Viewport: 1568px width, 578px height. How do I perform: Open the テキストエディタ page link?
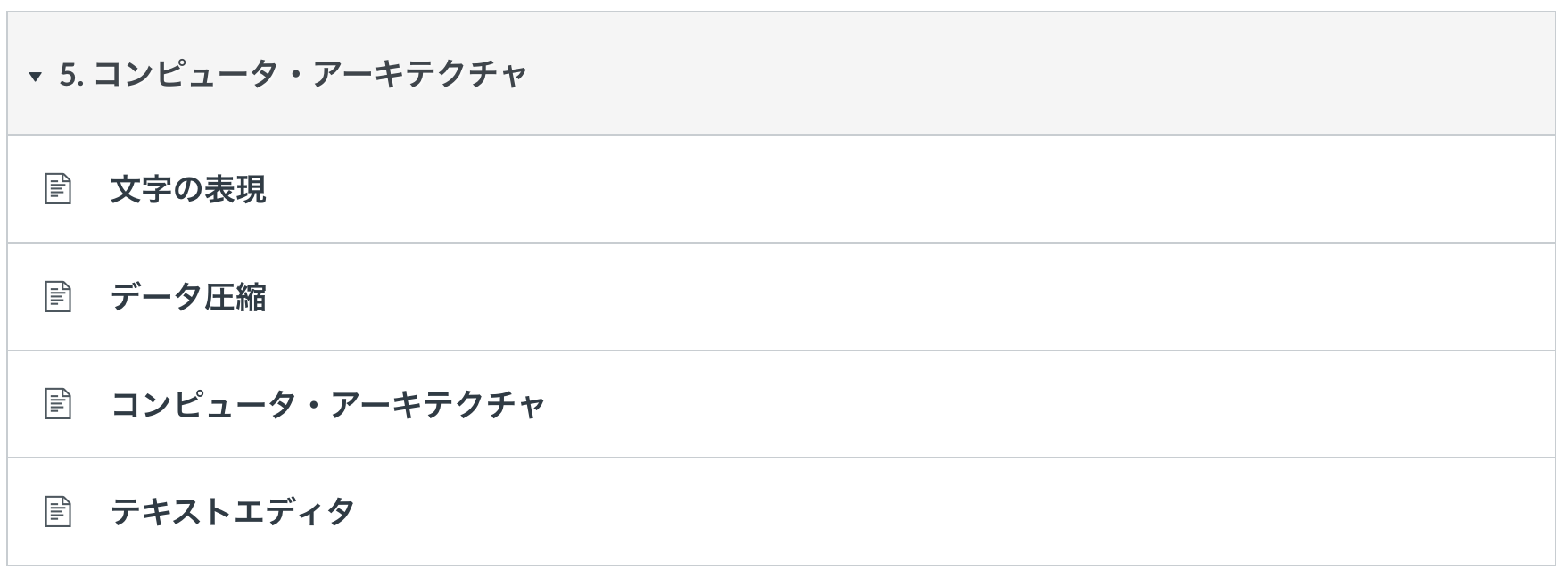(x=232, y=512)
